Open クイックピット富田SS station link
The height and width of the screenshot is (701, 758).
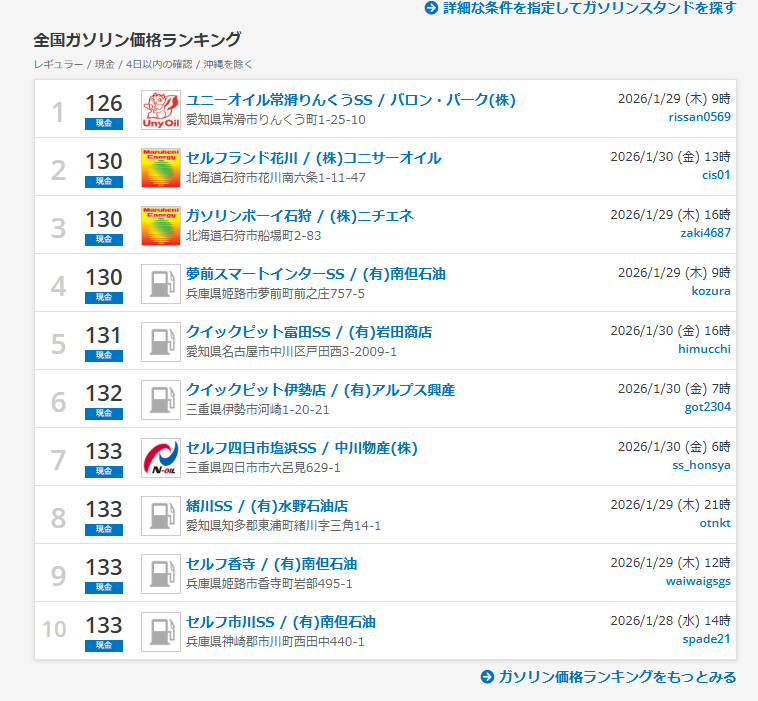point(309,332)
